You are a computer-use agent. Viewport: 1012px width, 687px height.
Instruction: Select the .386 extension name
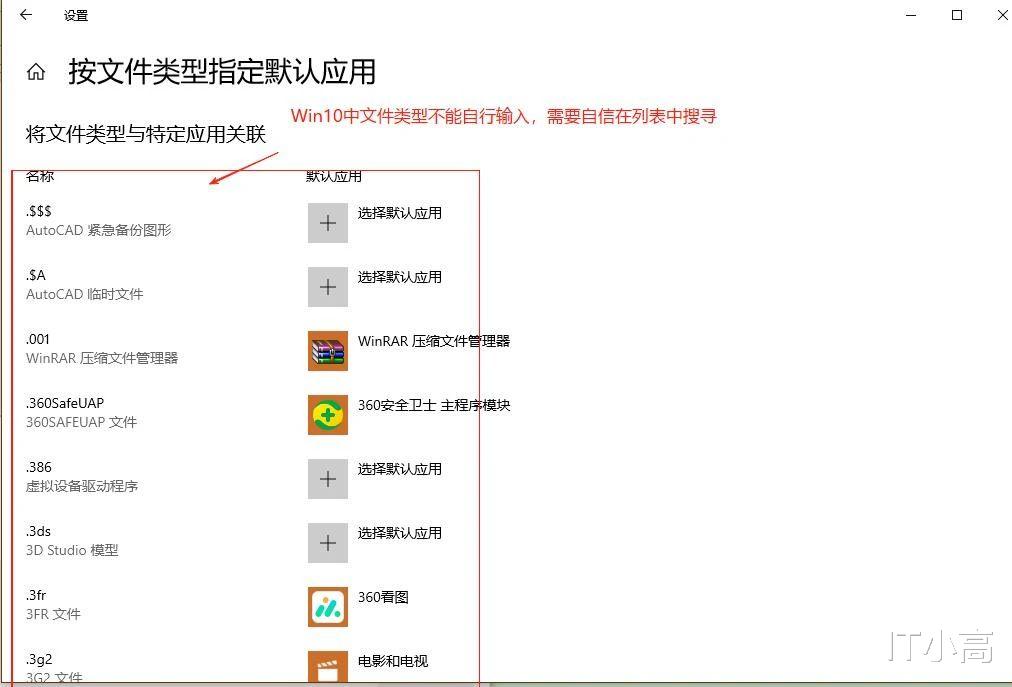(39, 467)
